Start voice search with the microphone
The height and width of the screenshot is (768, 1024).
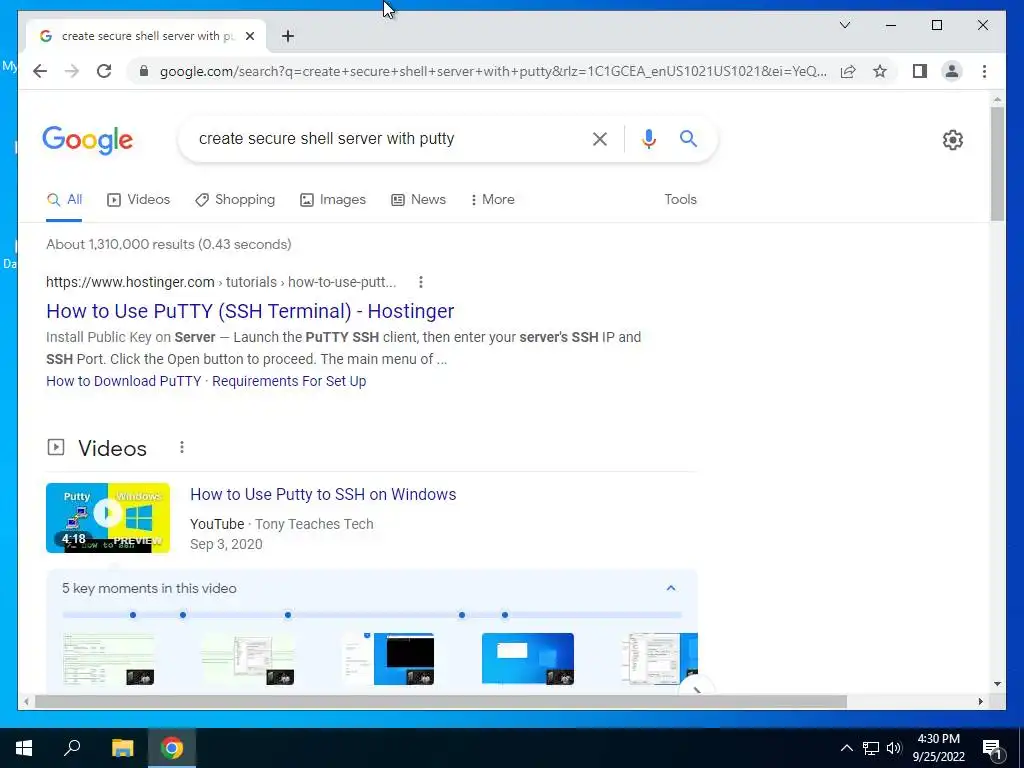648,139
